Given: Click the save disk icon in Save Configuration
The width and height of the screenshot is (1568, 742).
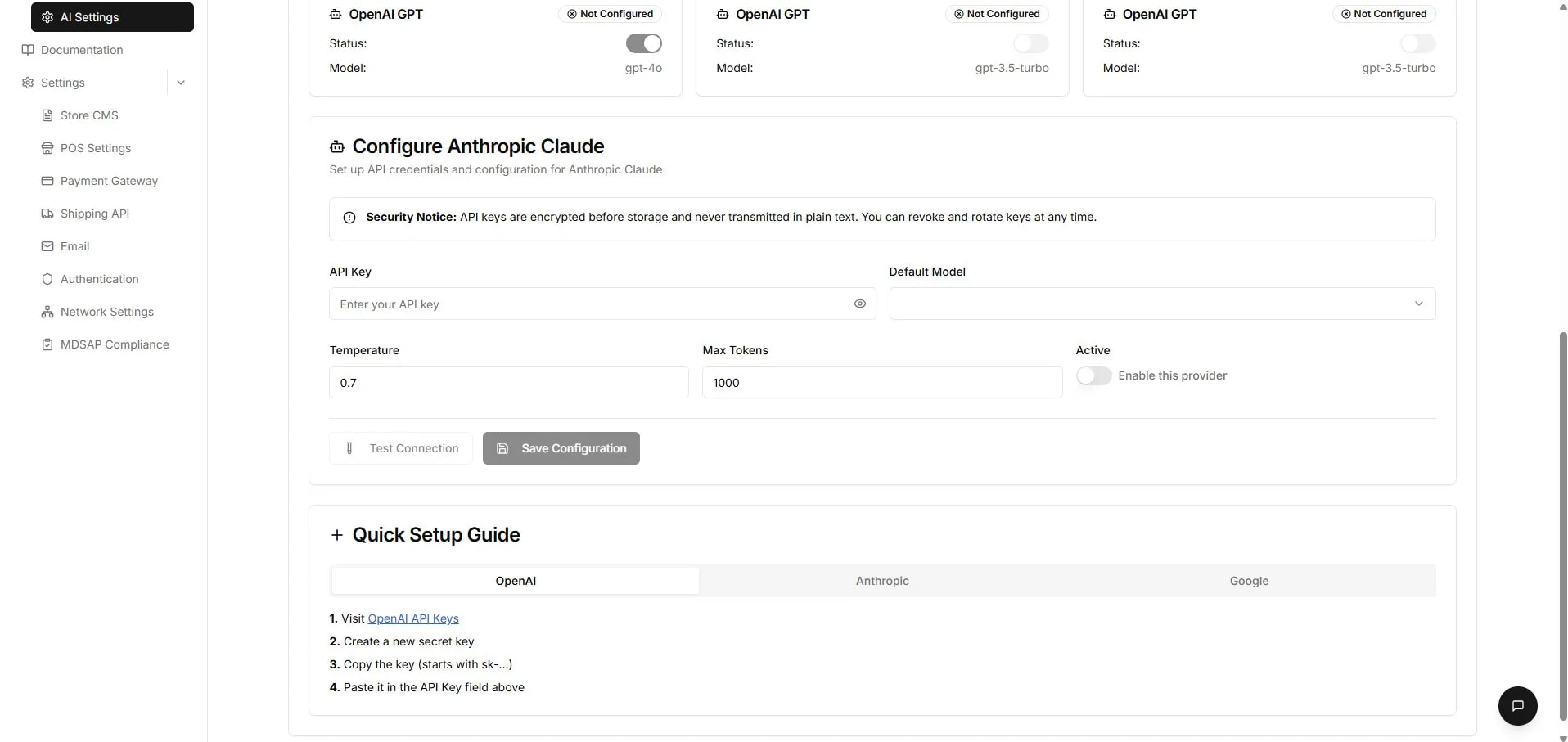Looking at the screenshot, I should 502,448.
